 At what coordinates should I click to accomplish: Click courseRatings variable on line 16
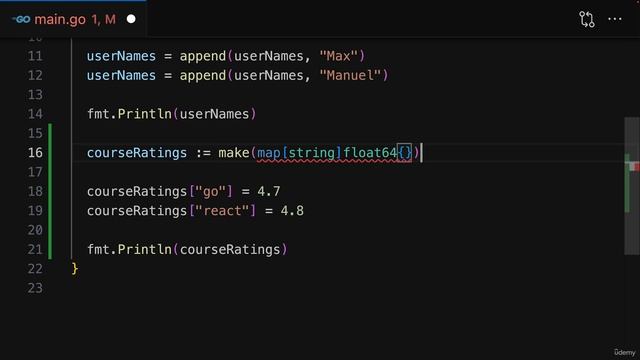tap(137, 153)
